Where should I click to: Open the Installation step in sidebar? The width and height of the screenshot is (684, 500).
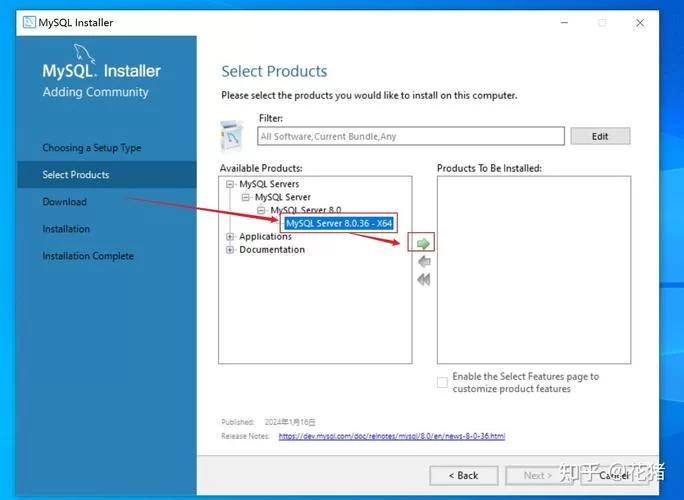[x=66, y=229]
